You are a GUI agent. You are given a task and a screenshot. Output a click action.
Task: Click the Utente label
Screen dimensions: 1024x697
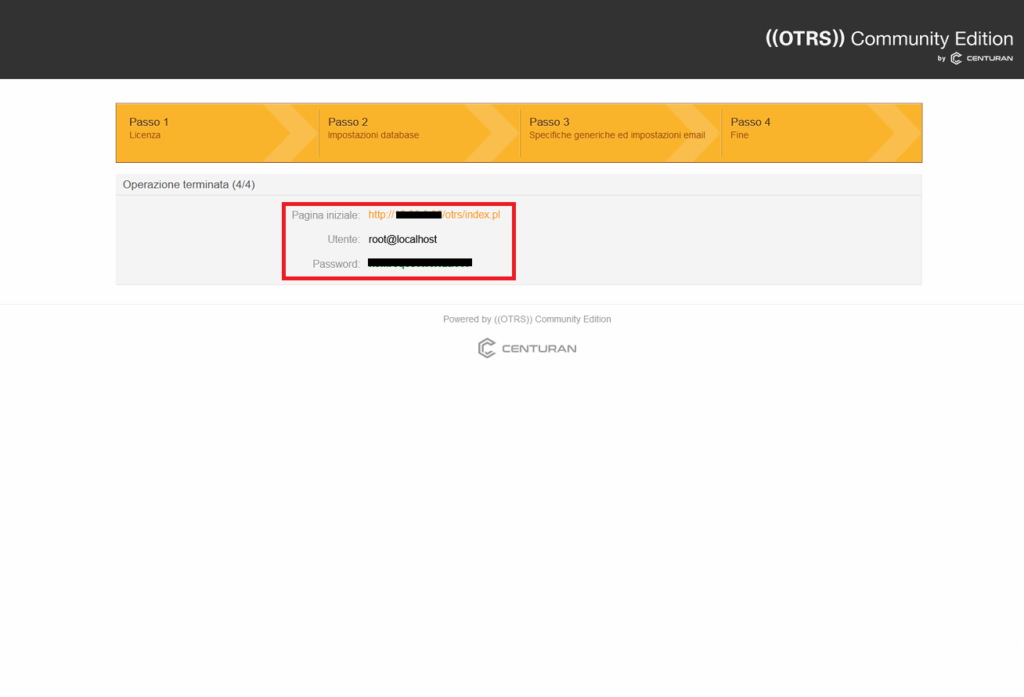click(343, 240)
